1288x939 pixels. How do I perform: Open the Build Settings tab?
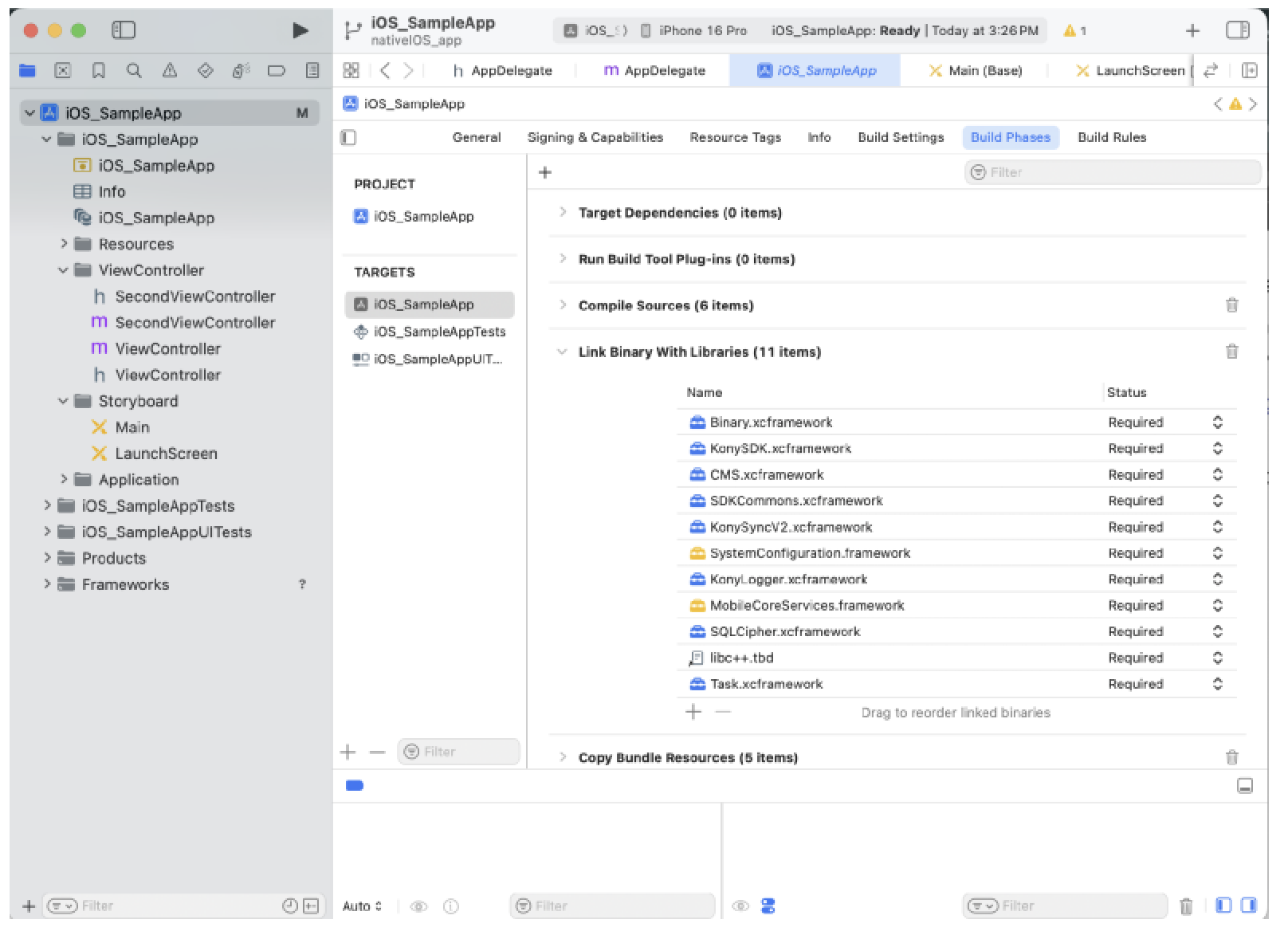tap(901, 137)
